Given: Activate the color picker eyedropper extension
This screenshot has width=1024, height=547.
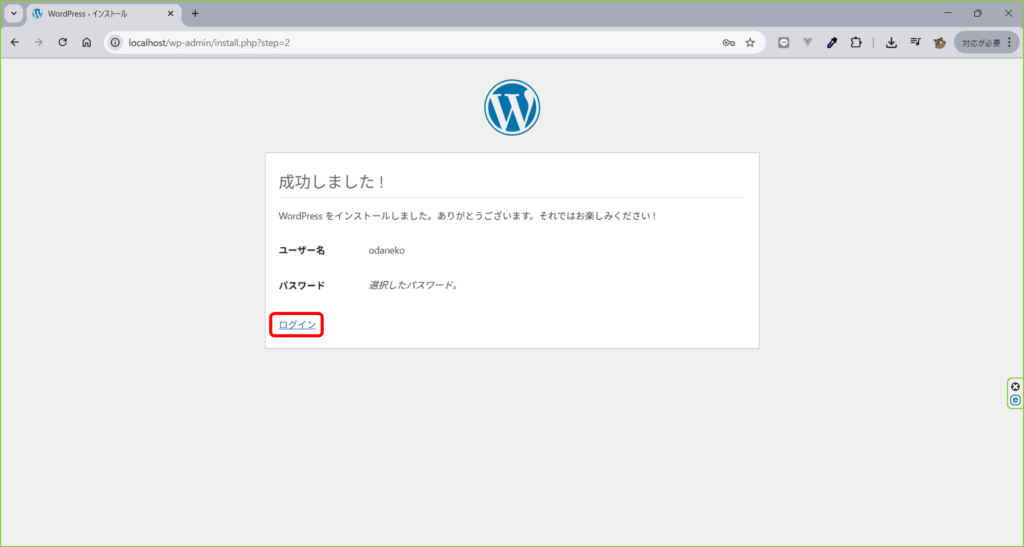Looking at the screenshot, I should pos(831,43).
